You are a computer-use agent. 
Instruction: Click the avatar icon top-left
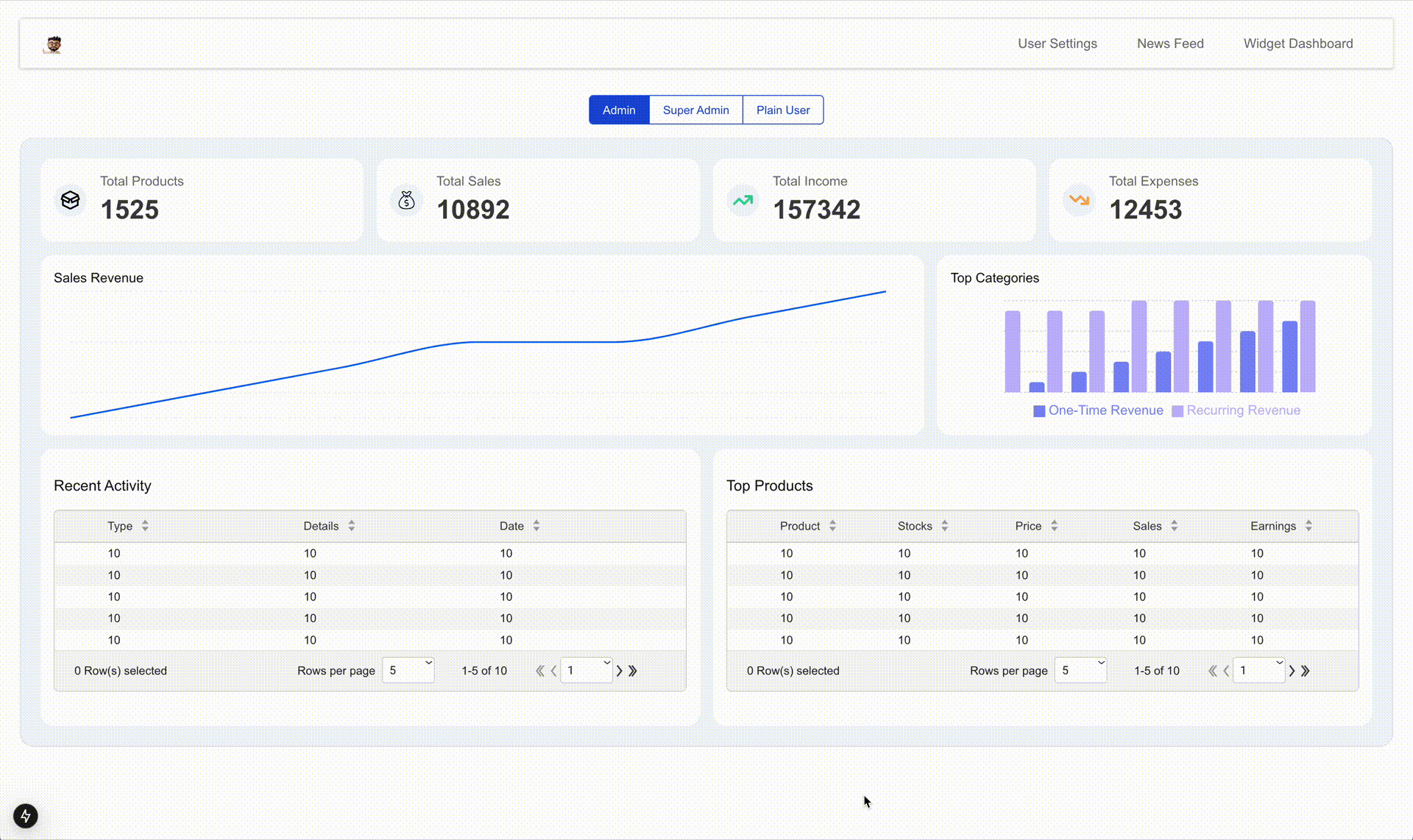pos(53,42)
